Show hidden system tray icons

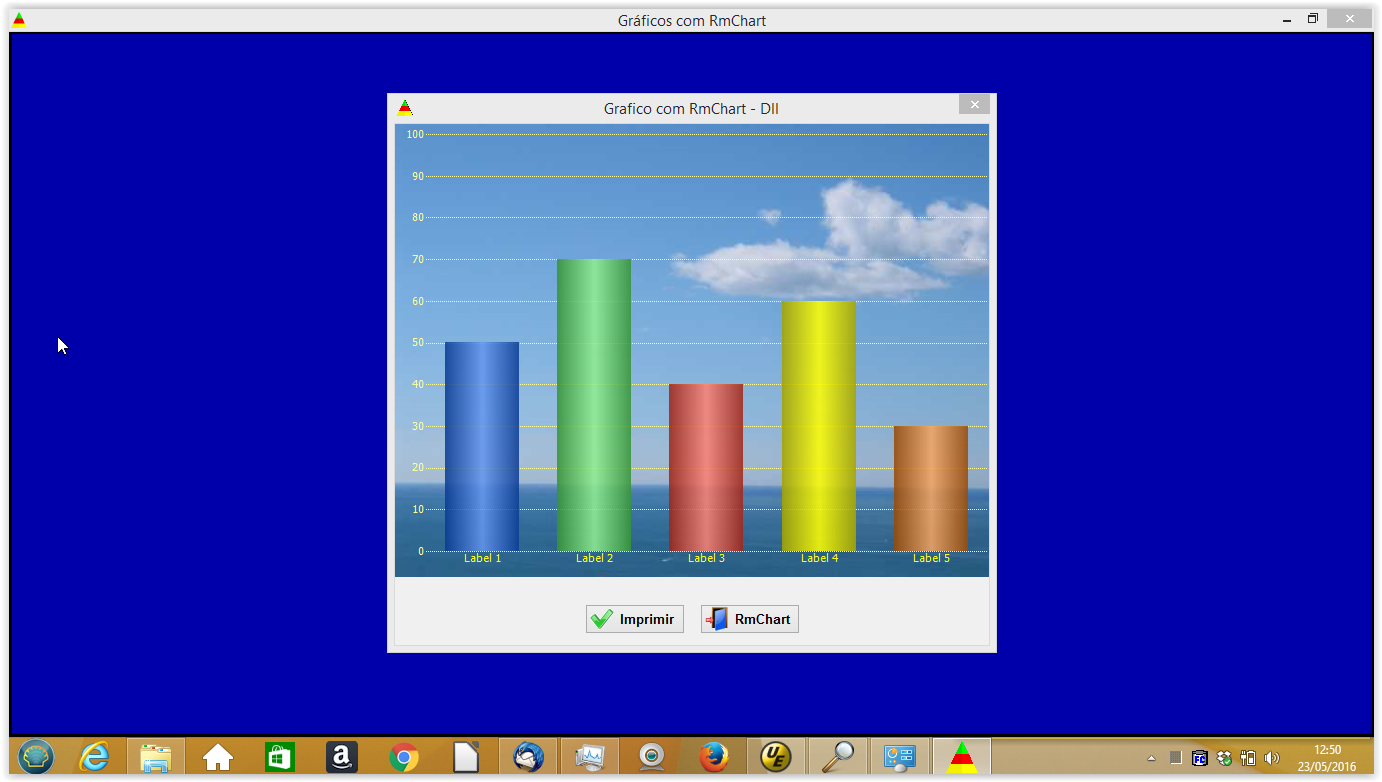click(1151, 758)
